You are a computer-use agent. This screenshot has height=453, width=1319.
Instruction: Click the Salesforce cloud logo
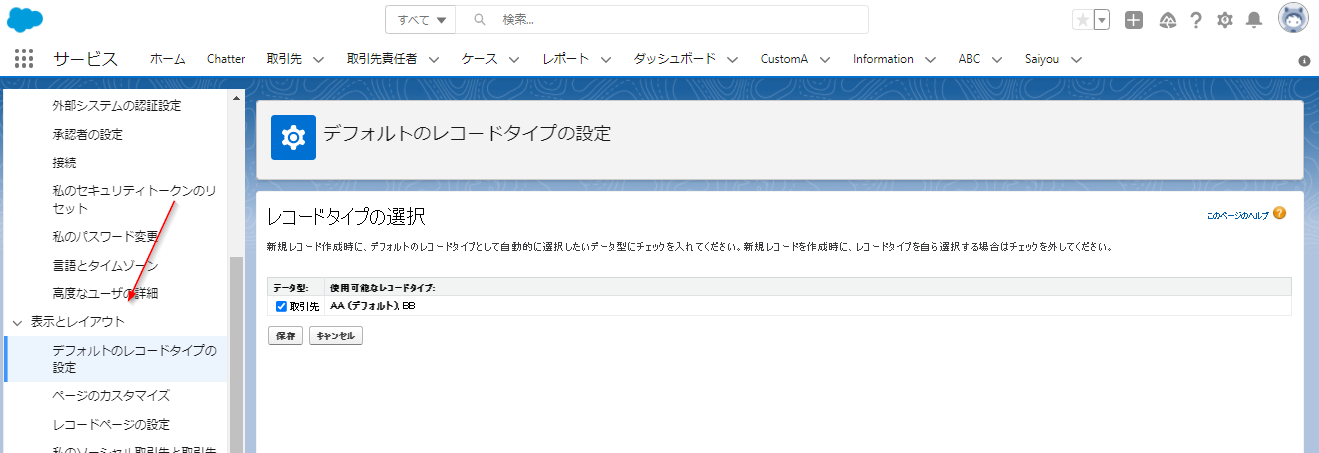pyautogui.click(x=25, y=19)
